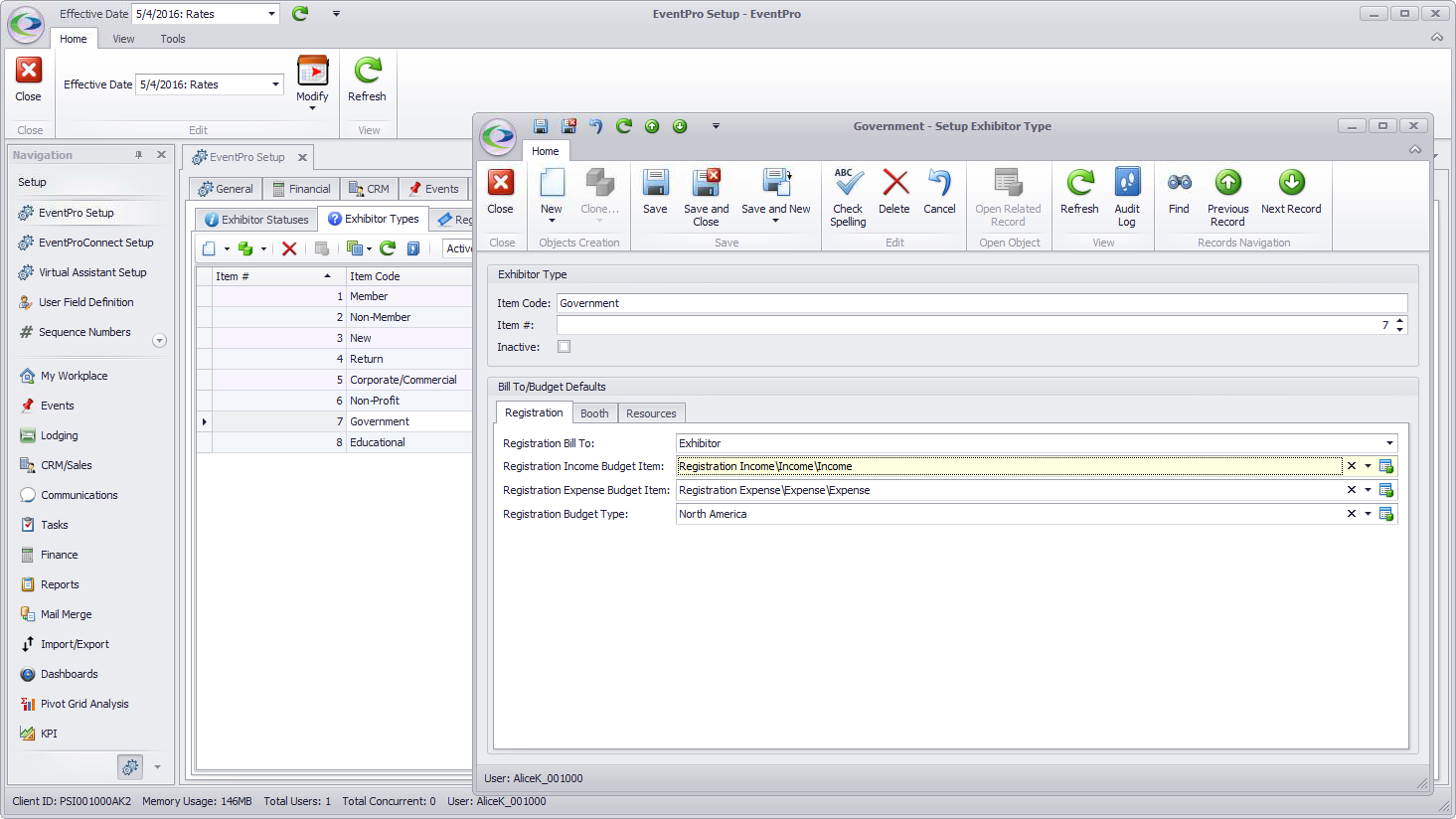The width and height of the screenshot is (1456, 819).
Task: Open View menu tab in main window
Action: (x=123, y=39)
